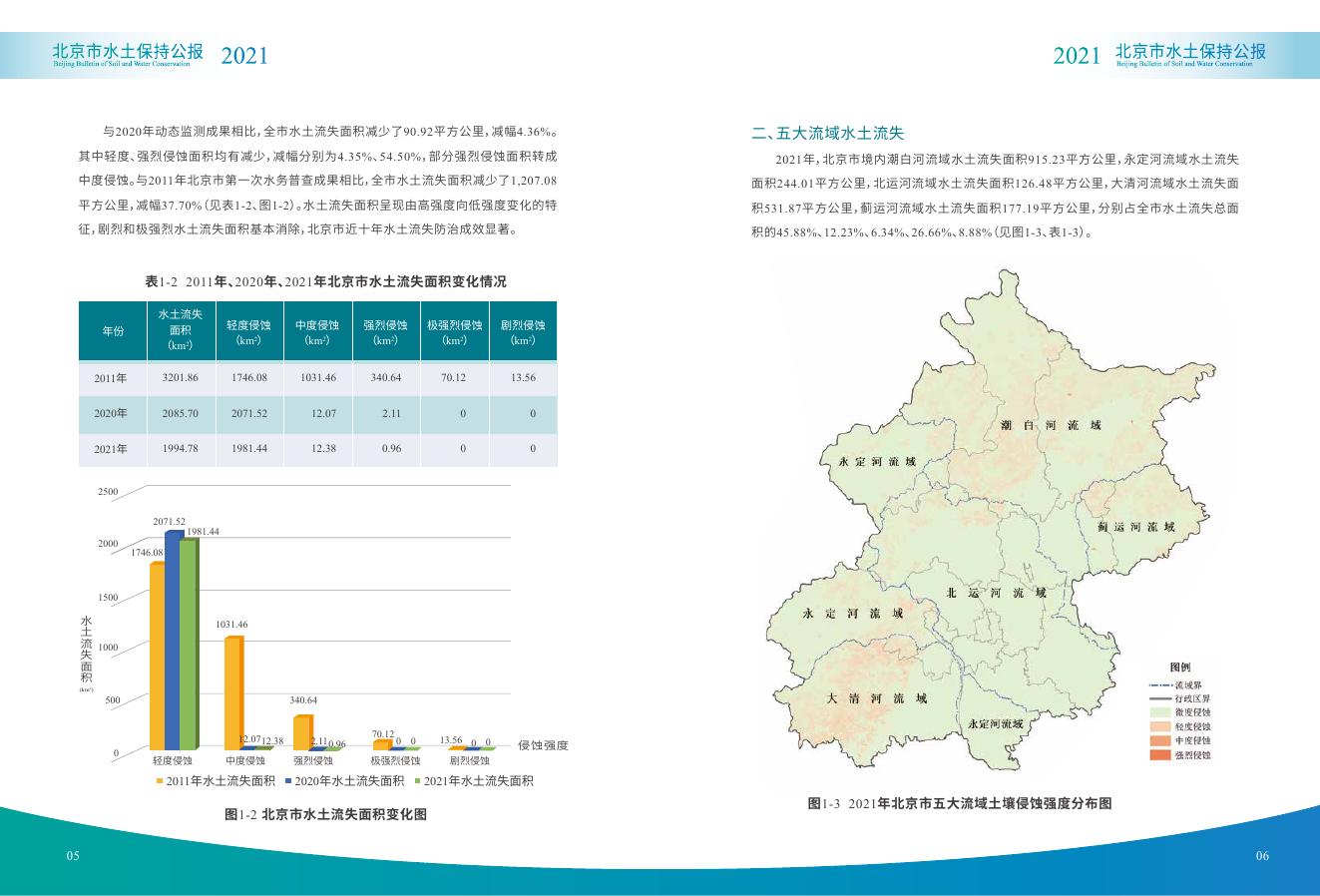Click the 年份 table header cell
Image resolution: width=1320 pixels, height=896 pixels.
114,331
